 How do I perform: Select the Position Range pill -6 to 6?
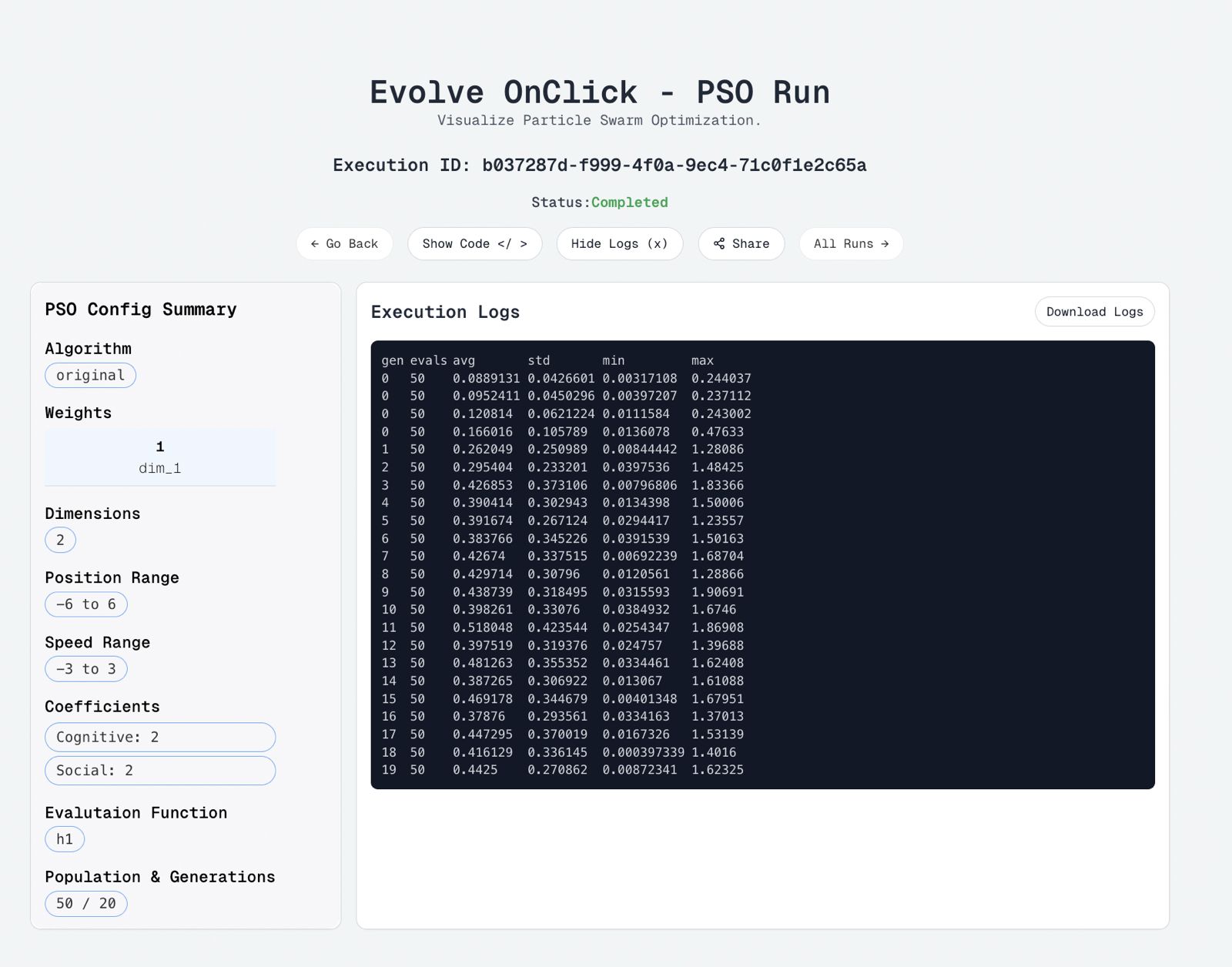pyautogui.click(x=85, y=604)
